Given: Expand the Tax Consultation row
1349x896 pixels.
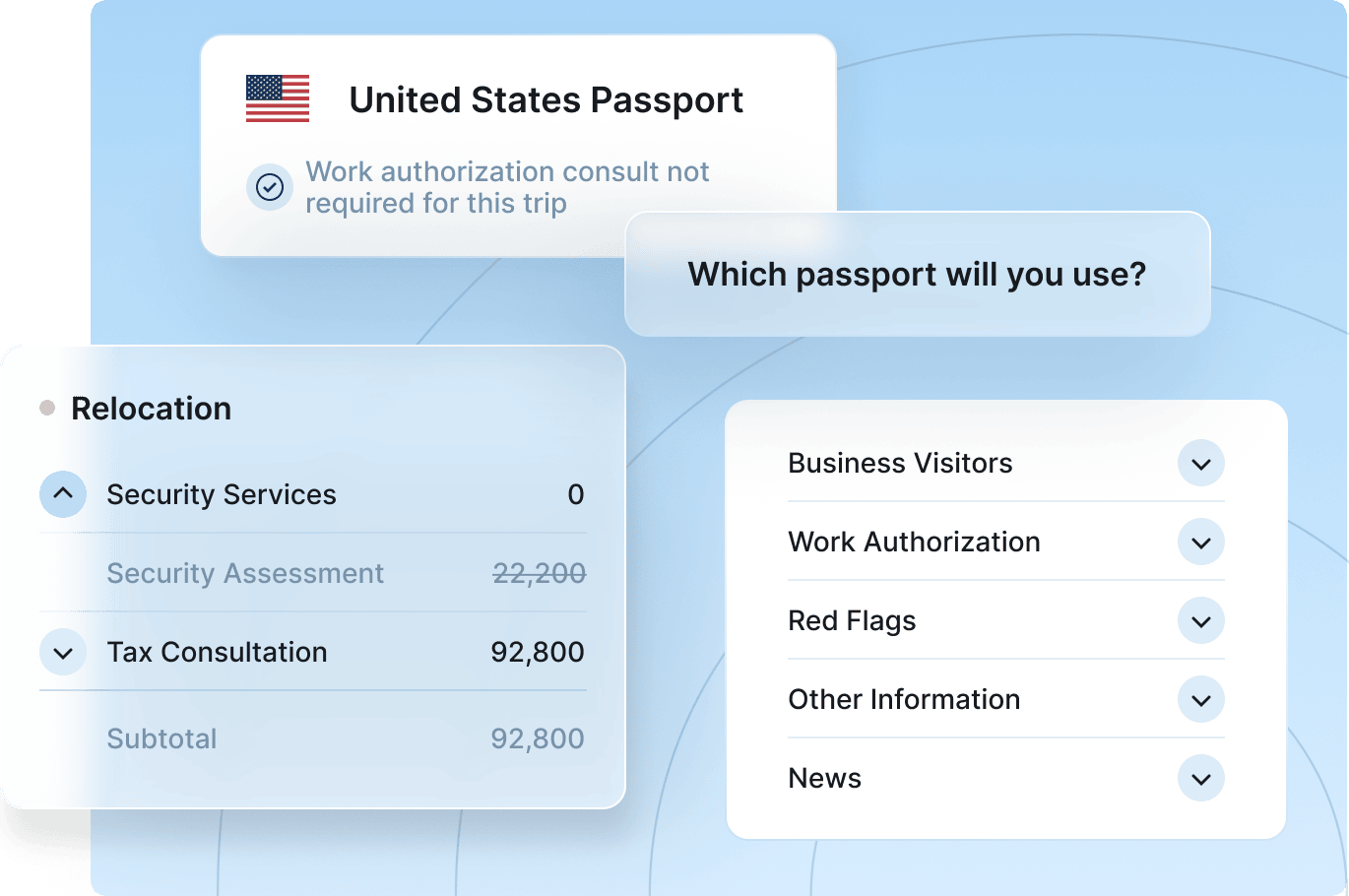Looking at the screenshot, I should [x=63, y=653].
